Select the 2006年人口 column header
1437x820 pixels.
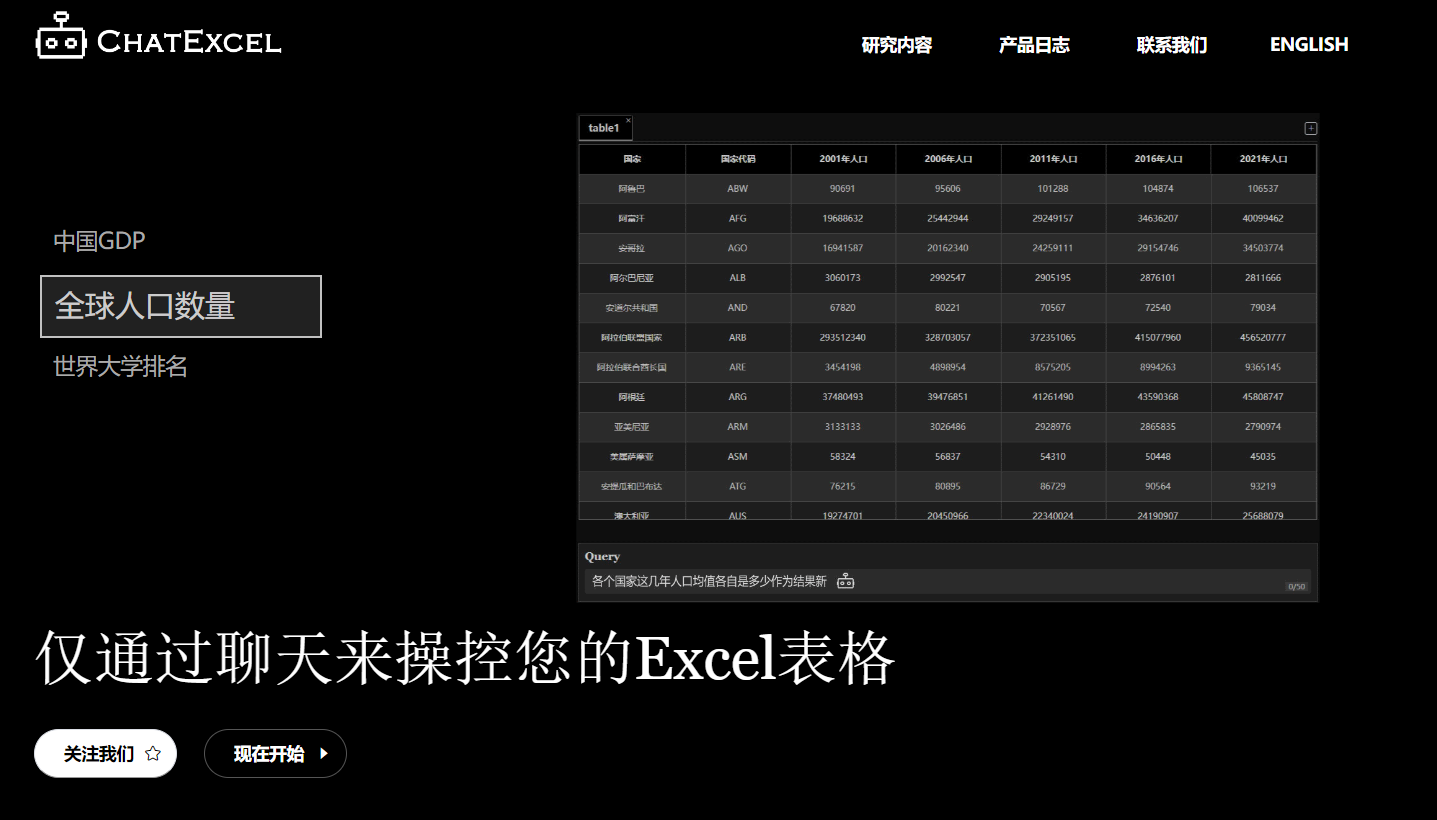[x=948, y=159]
